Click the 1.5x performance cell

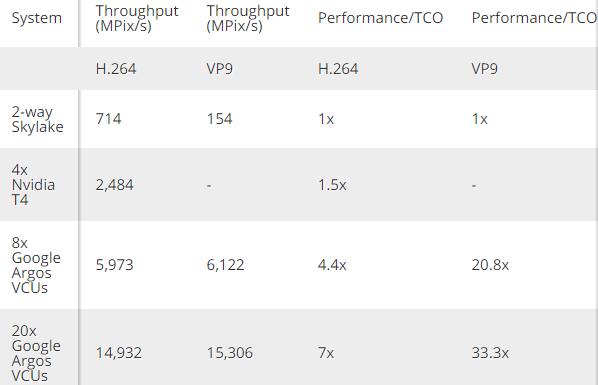[x=332, y=185]
